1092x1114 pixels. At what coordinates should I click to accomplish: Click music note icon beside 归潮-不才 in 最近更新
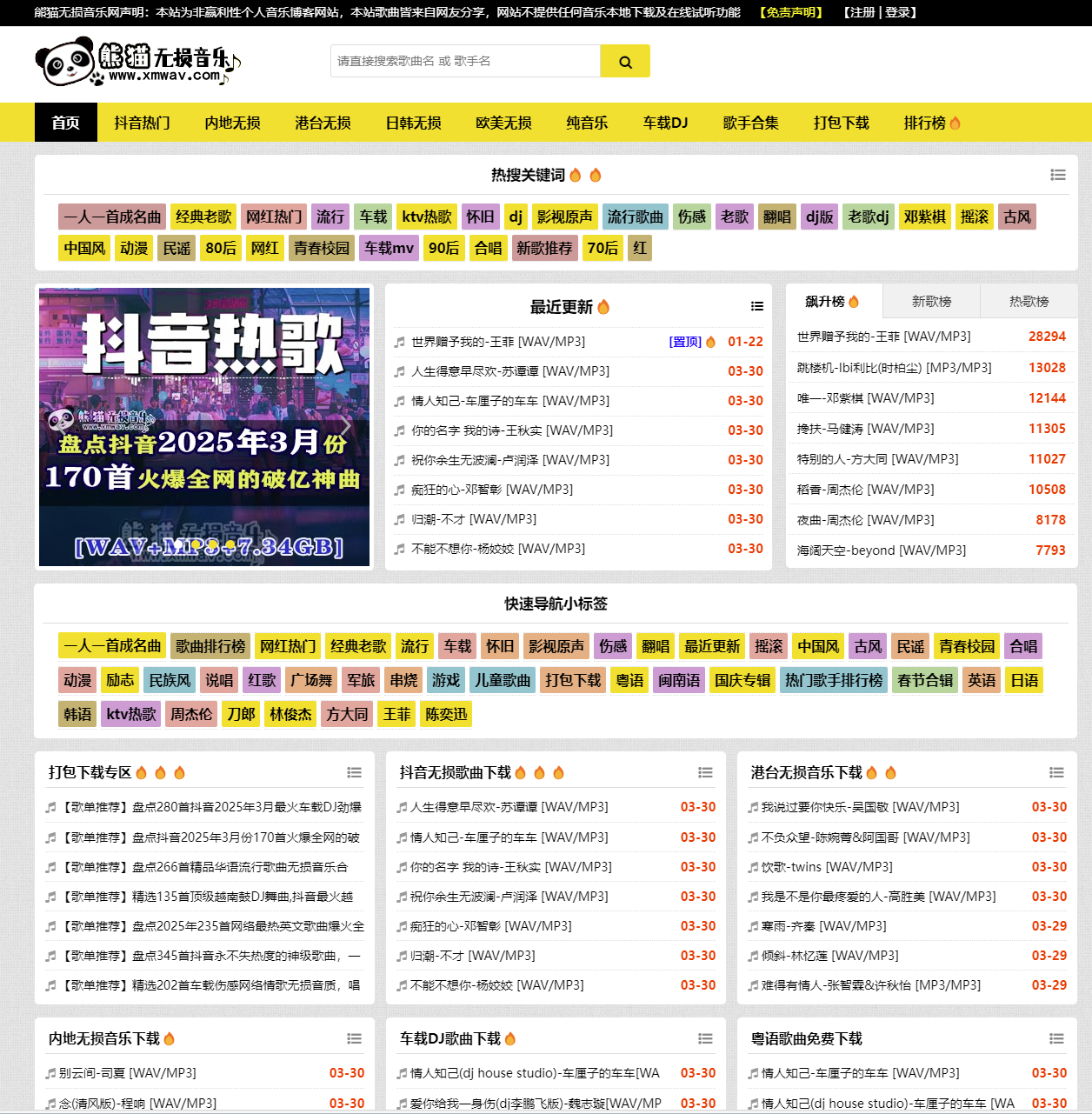coord(400,519)
